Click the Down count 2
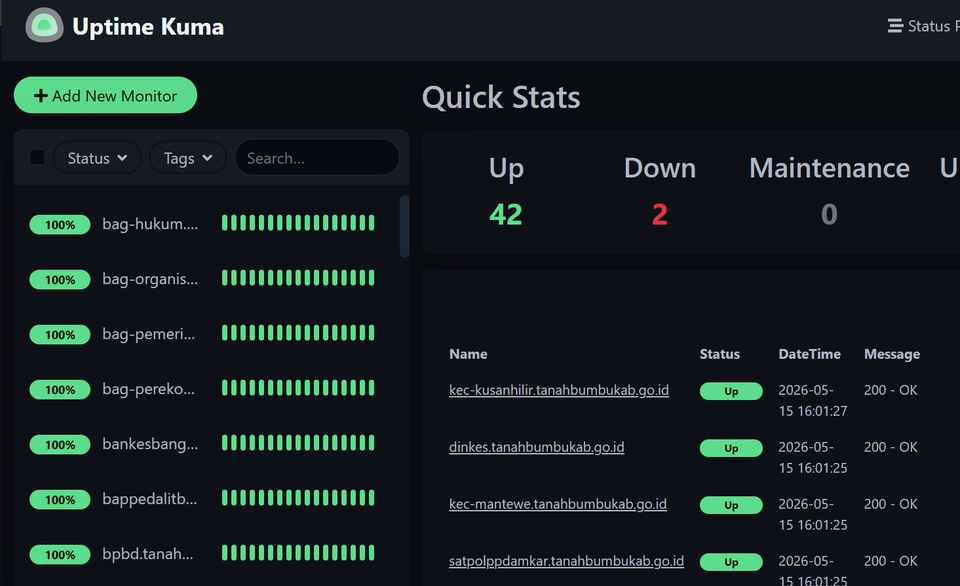The image size is (960, 586). pos(659,214)
